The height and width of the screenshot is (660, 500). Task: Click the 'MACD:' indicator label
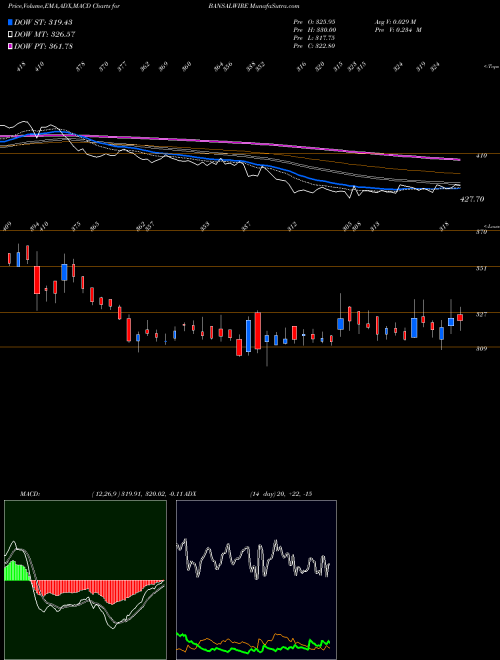pos(30,494)
